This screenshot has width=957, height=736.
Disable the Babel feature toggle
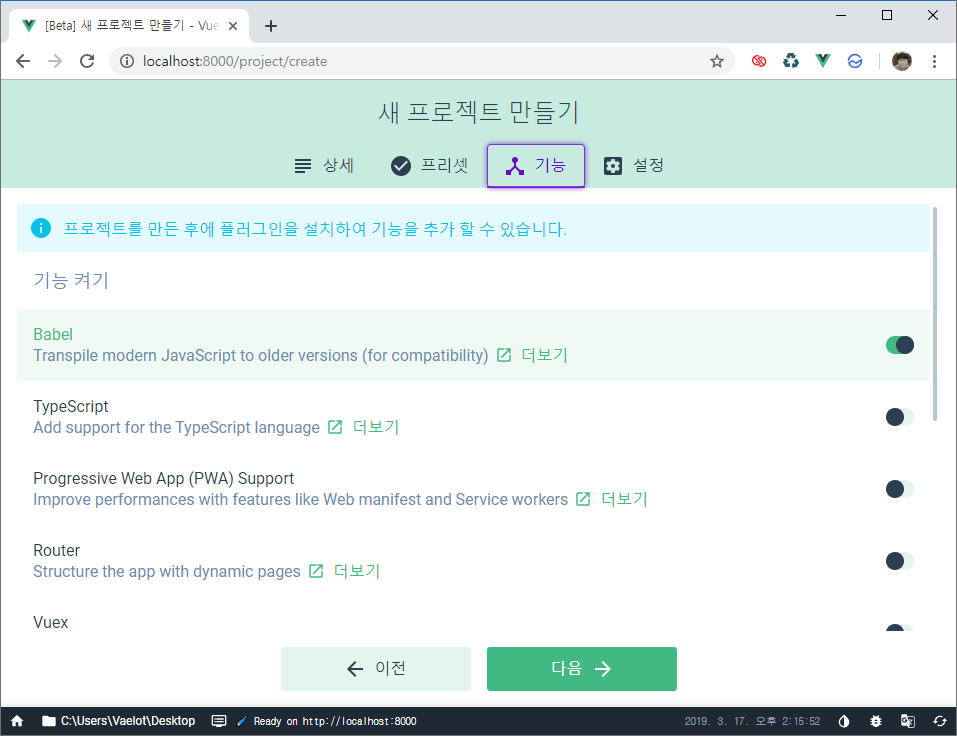point(899,344)
